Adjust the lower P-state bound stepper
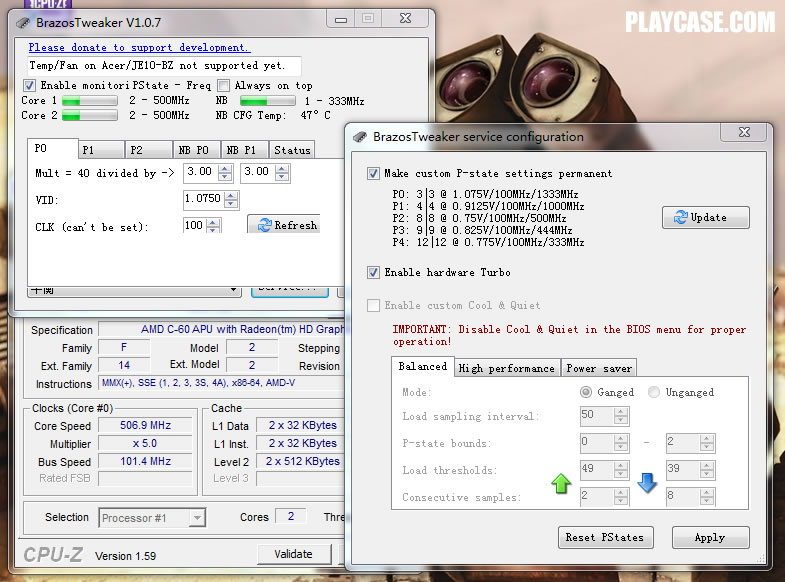This screenshot has height=582, width=785. [x=621, y=443]
